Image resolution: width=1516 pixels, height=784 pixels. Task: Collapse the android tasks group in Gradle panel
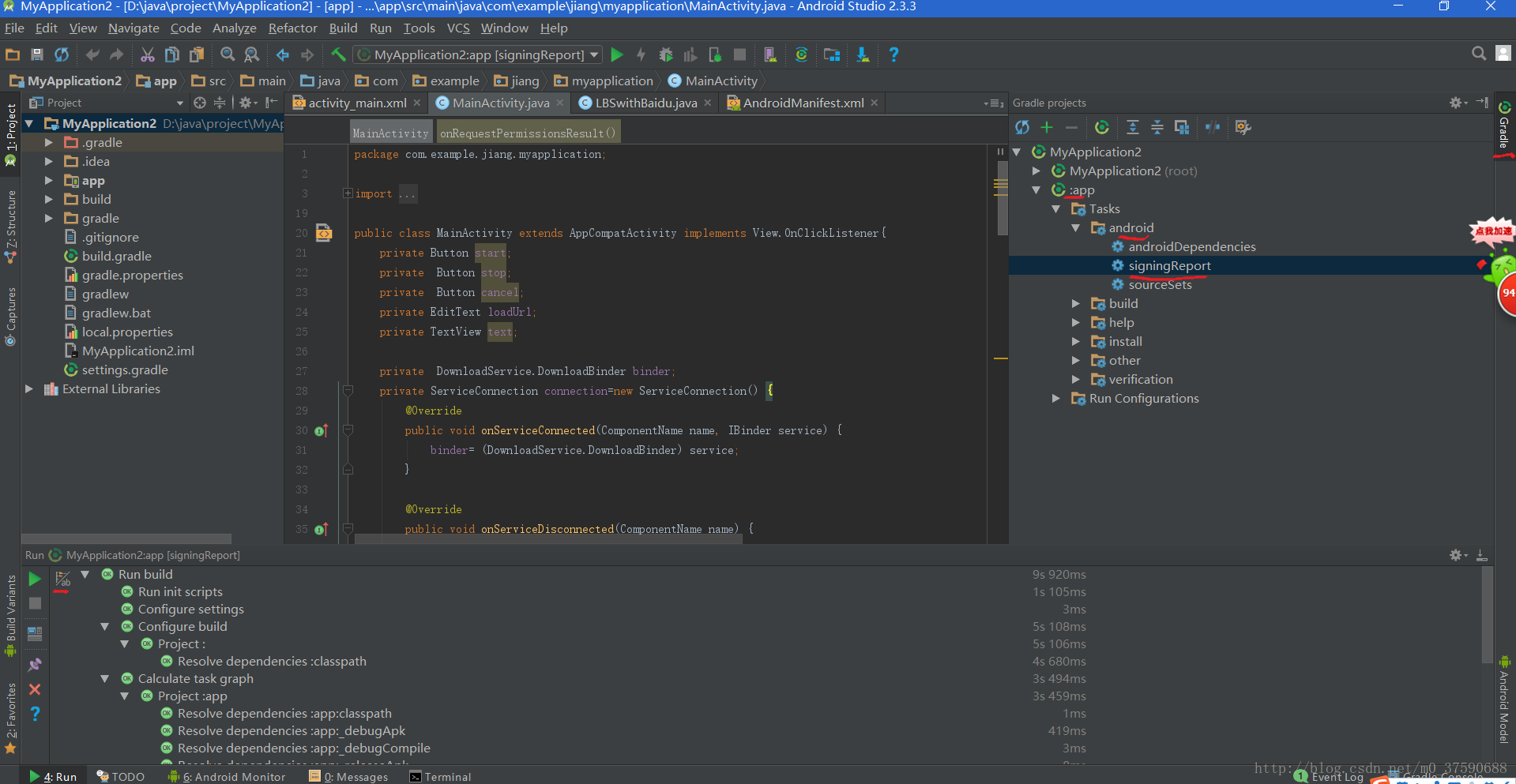1075,227
